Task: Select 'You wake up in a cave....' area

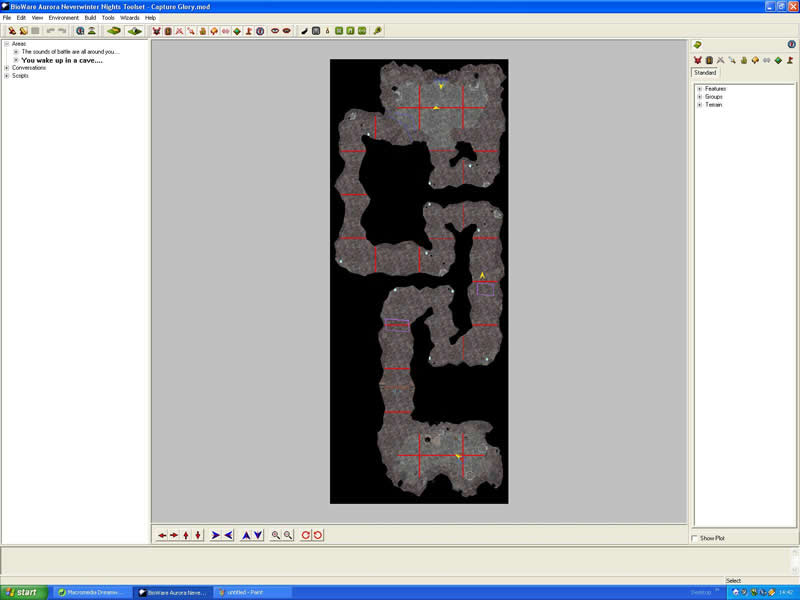Action: click(x=62, y=60)
